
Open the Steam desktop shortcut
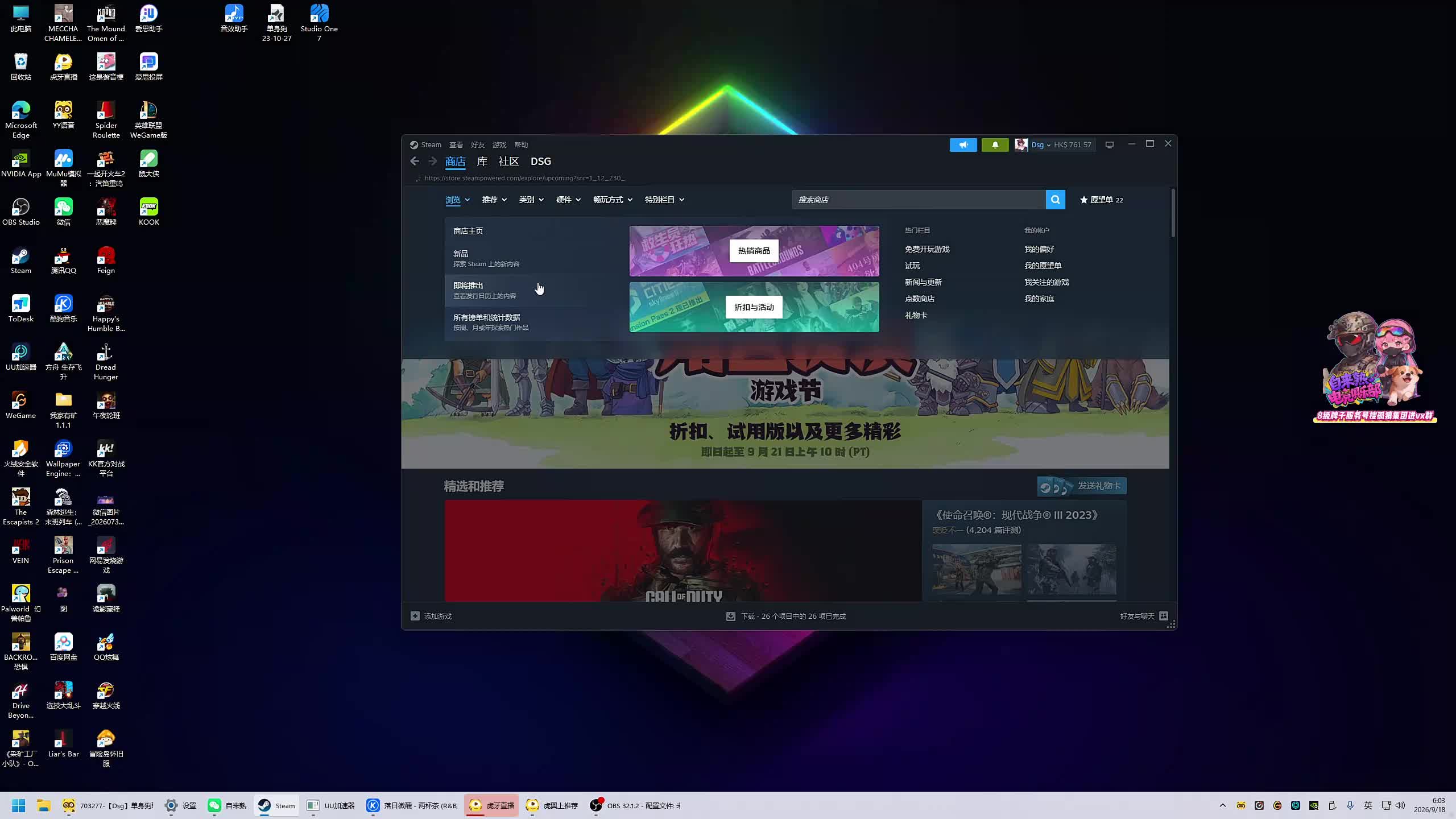pos(21,260)
